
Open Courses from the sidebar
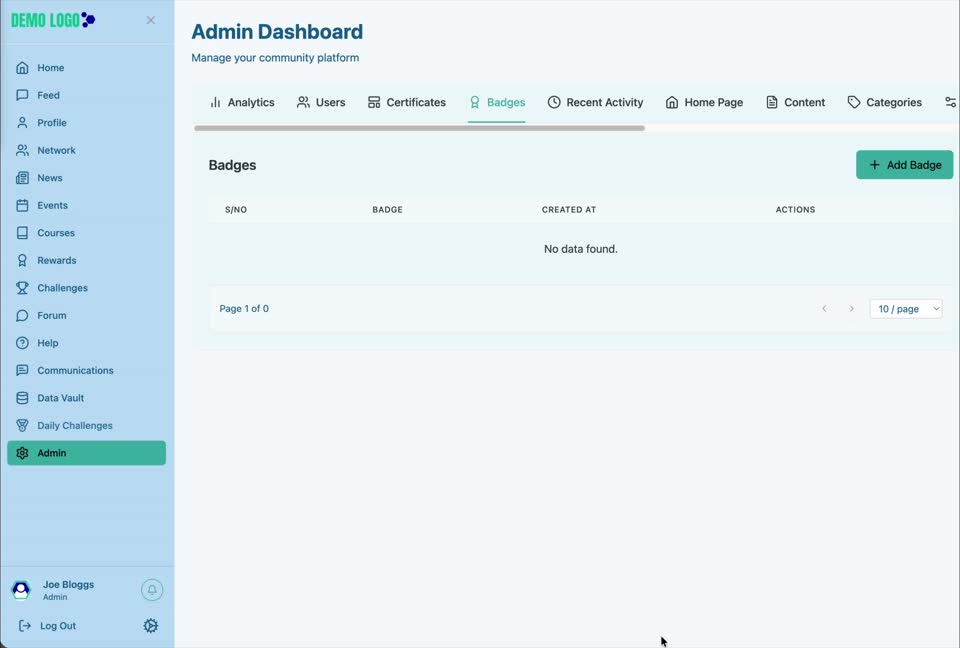86,233
